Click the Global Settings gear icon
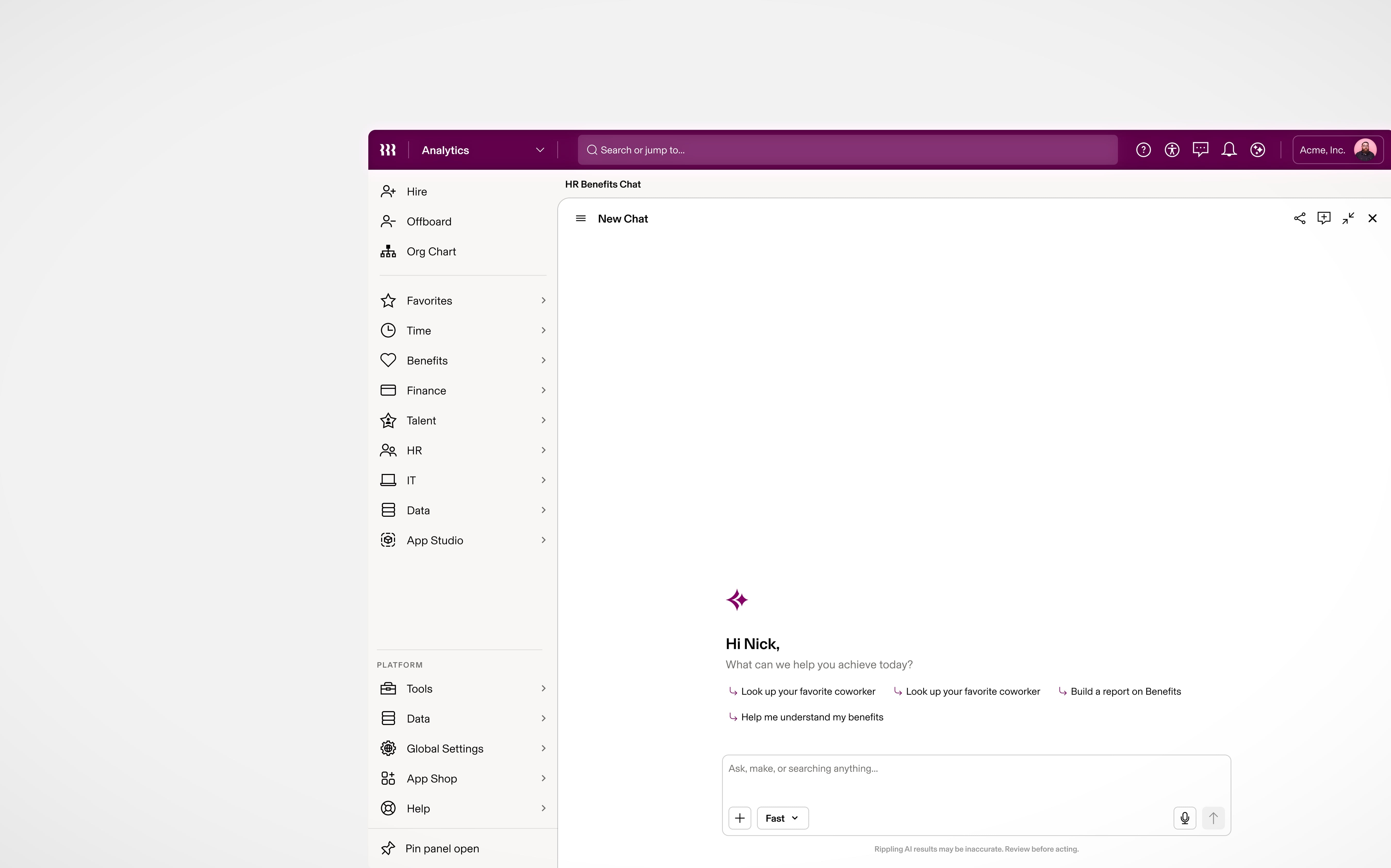The height and width of the screenshot is (868, 1391). 388,748
